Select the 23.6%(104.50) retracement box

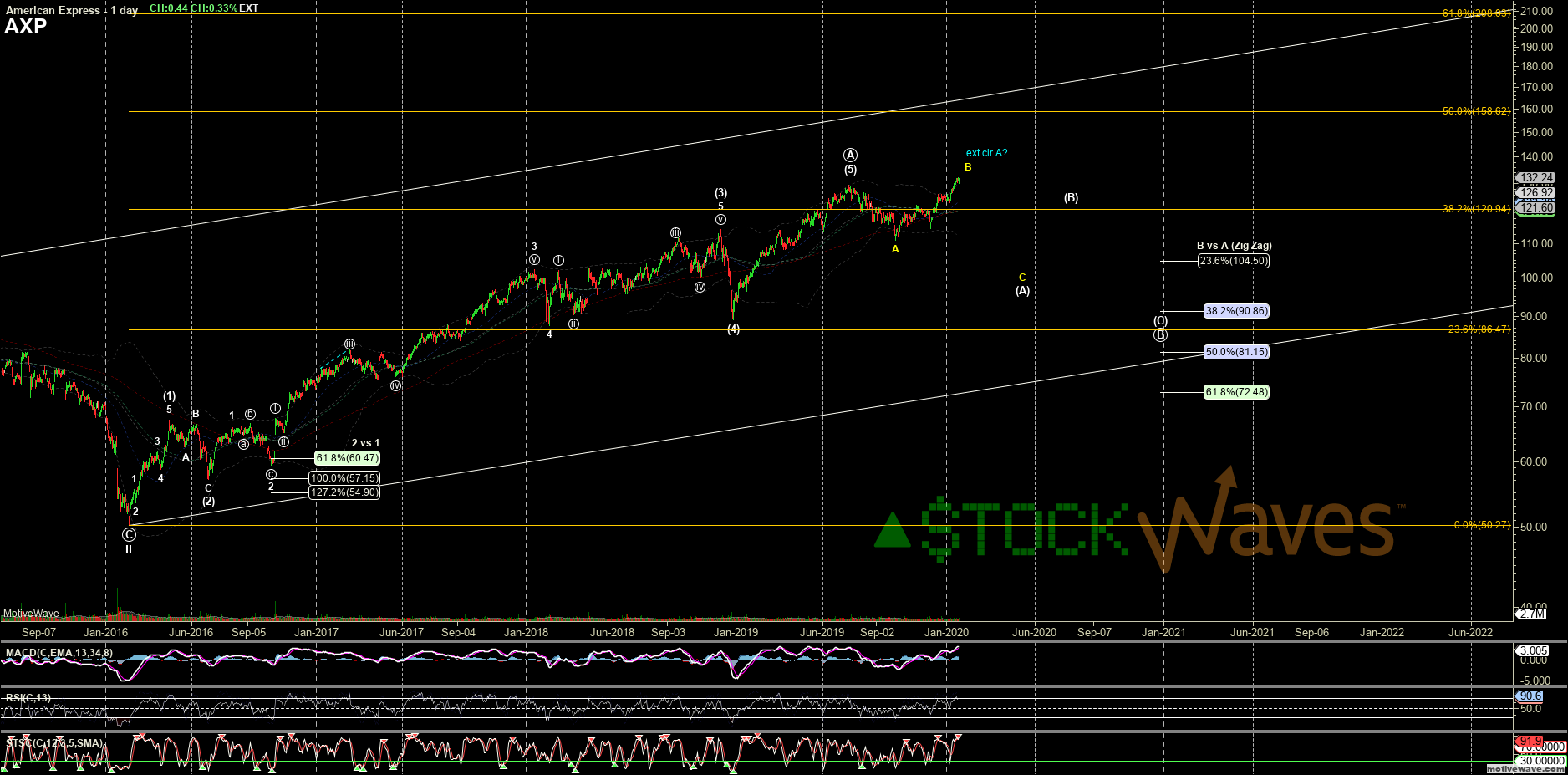point(1234,261)
